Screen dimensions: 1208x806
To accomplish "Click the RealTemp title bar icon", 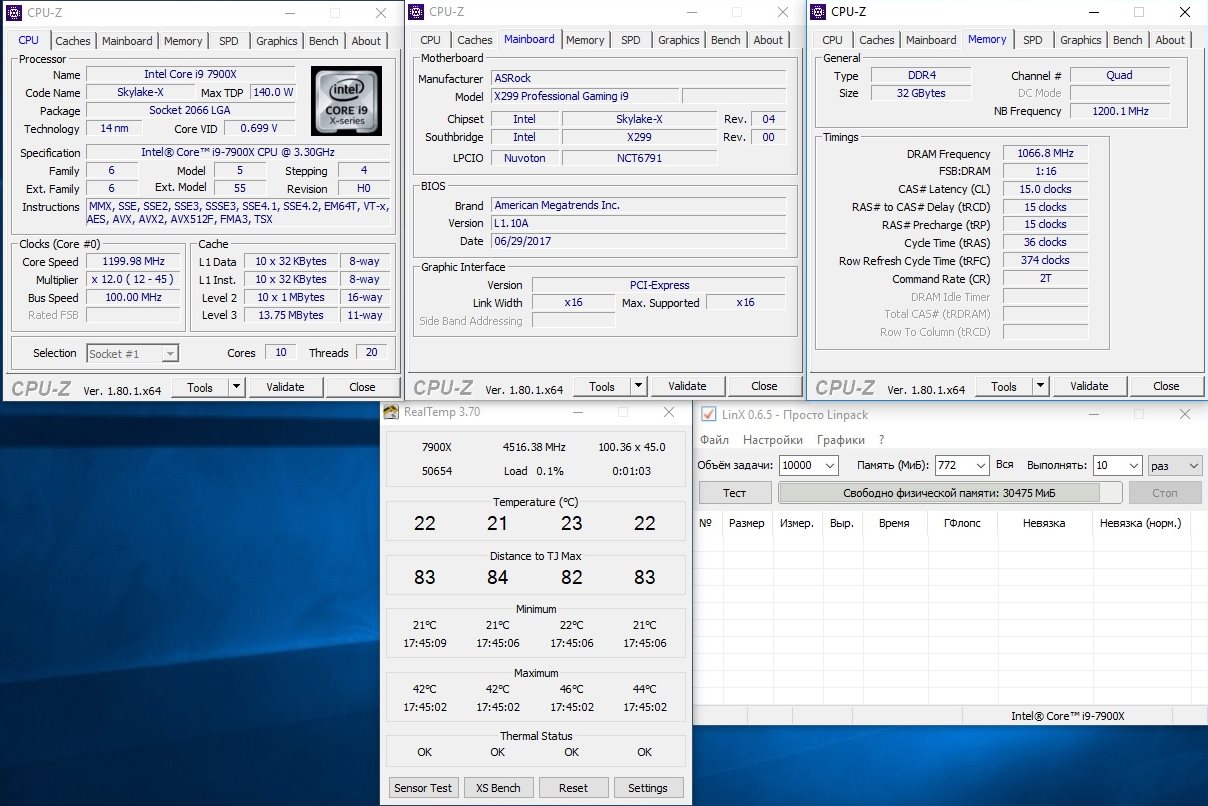I will [x=393, y=412].
